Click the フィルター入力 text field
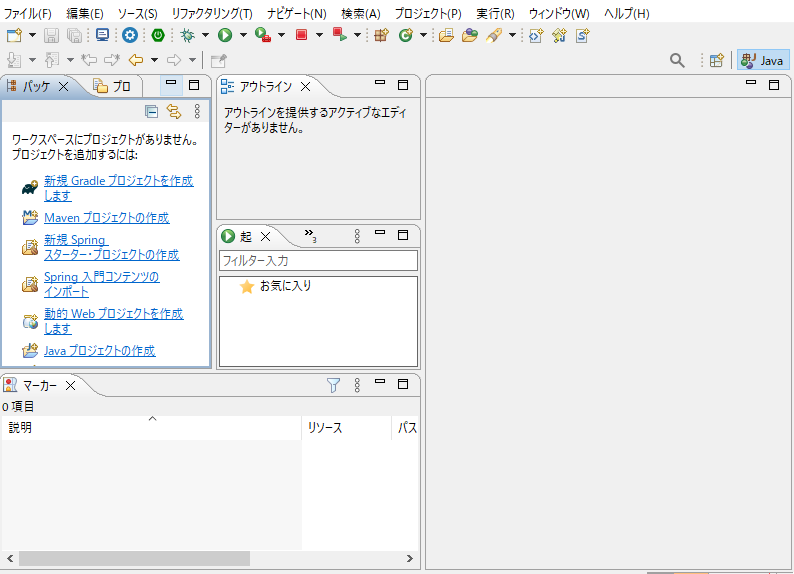This screenshot has height=574, width=794. pos(318,260)
